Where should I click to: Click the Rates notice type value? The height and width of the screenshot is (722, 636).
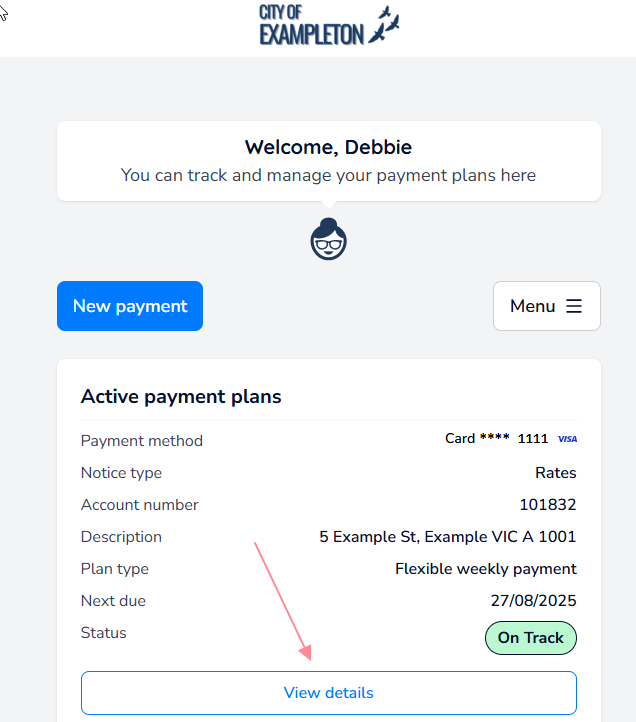pos(555,473)
